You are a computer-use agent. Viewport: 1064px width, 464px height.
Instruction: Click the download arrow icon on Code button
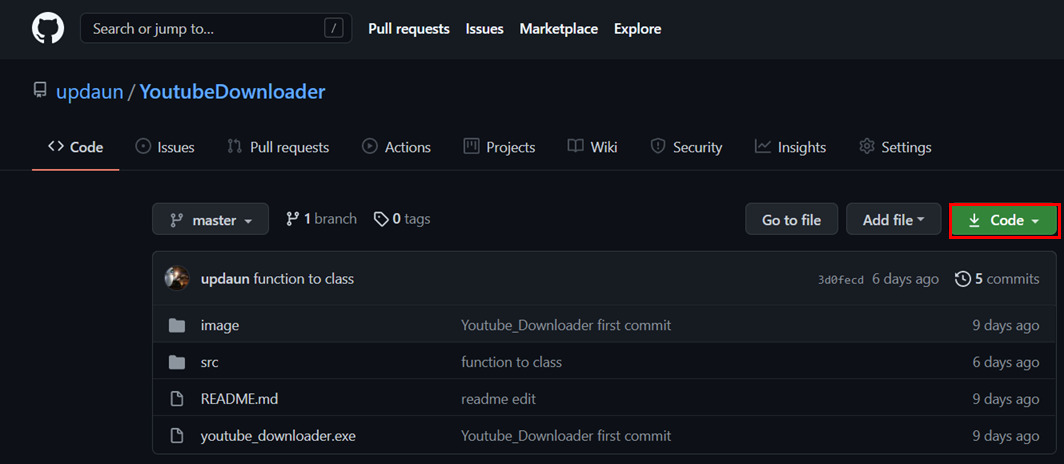click(974, 220)
